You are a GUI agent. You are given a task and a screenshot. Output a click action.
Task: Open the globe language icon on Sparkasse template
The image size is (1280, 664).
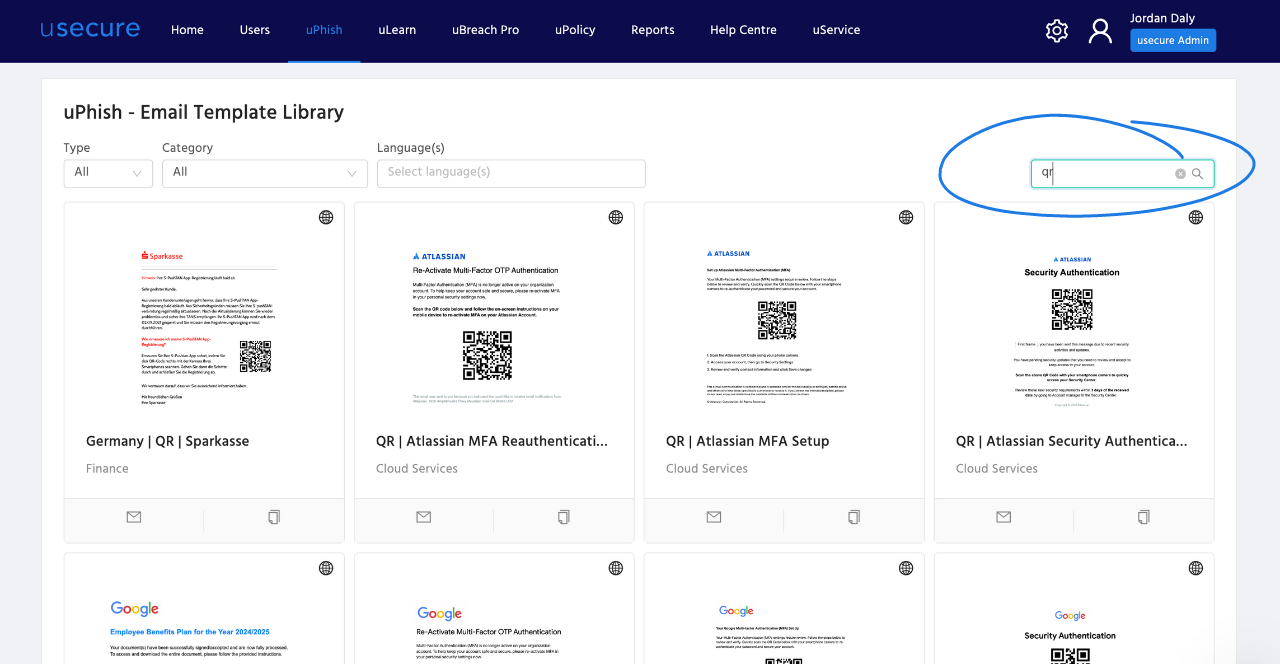[325, 217]
